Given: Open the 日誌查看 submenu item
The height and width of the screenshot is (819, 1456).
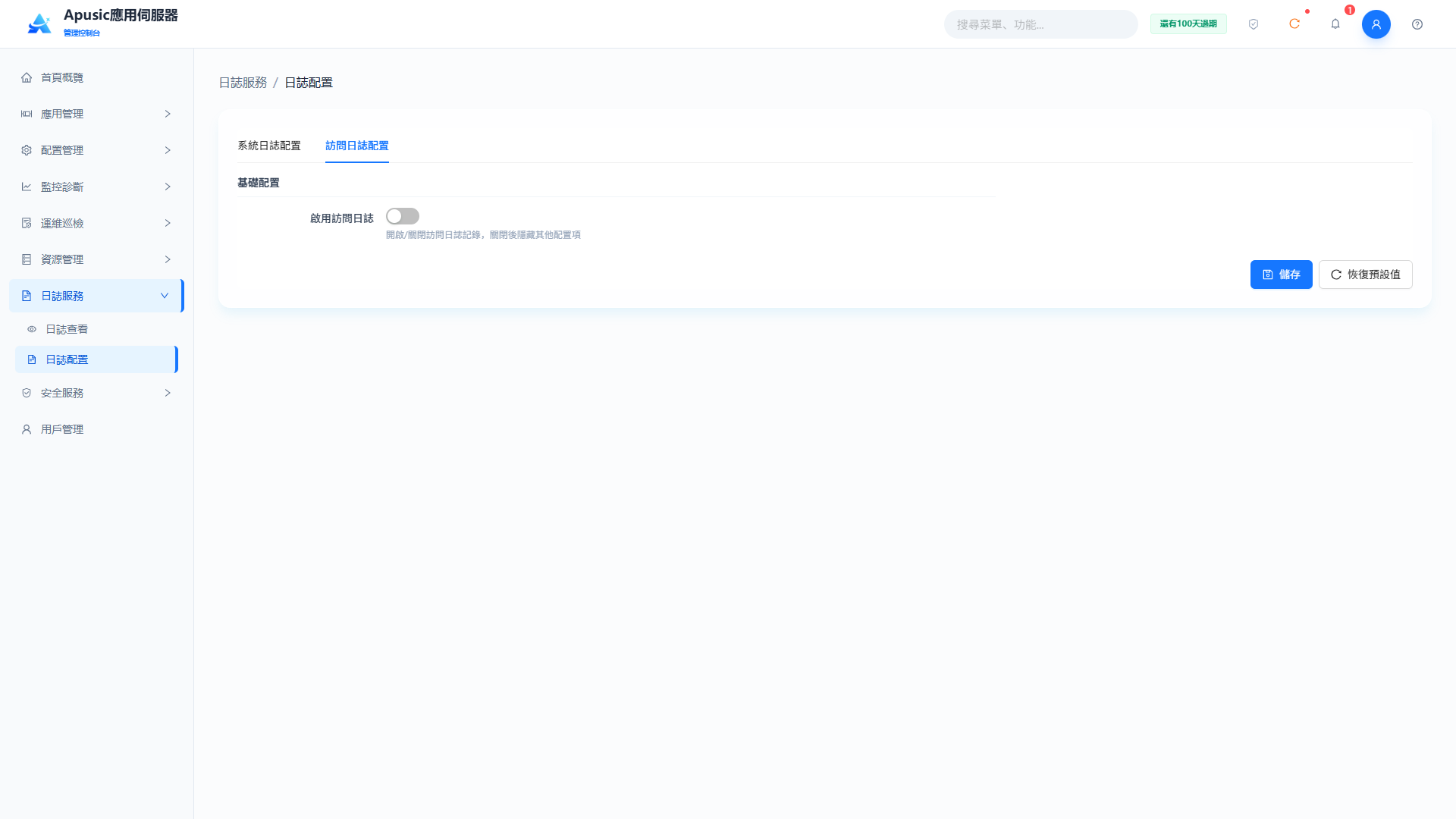Looking at the screenshot, I should coord(96,329).
